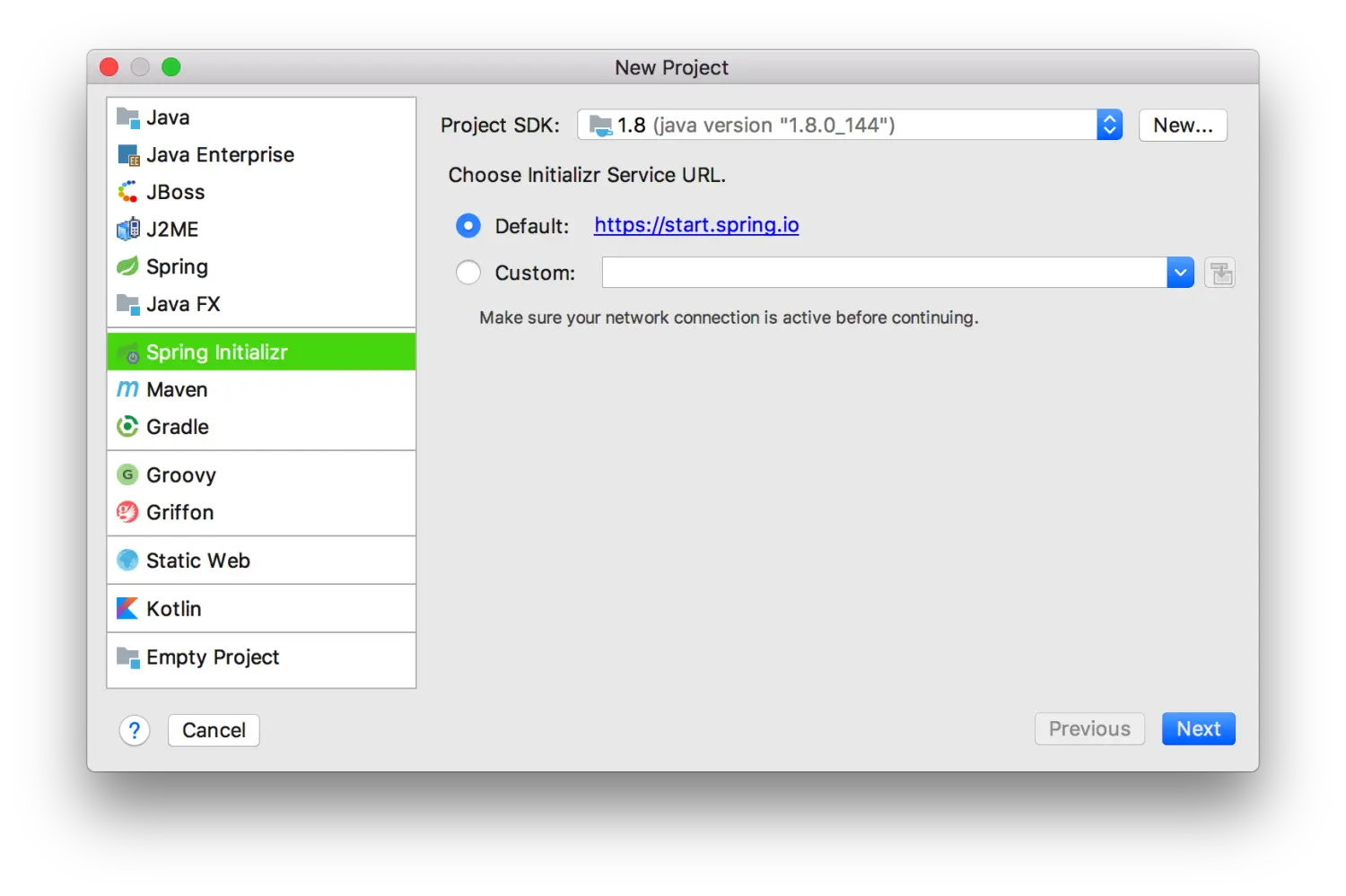Click the 1.8 java version SDK text
This screenshot has height=896, width=1346.
[756, 126]
